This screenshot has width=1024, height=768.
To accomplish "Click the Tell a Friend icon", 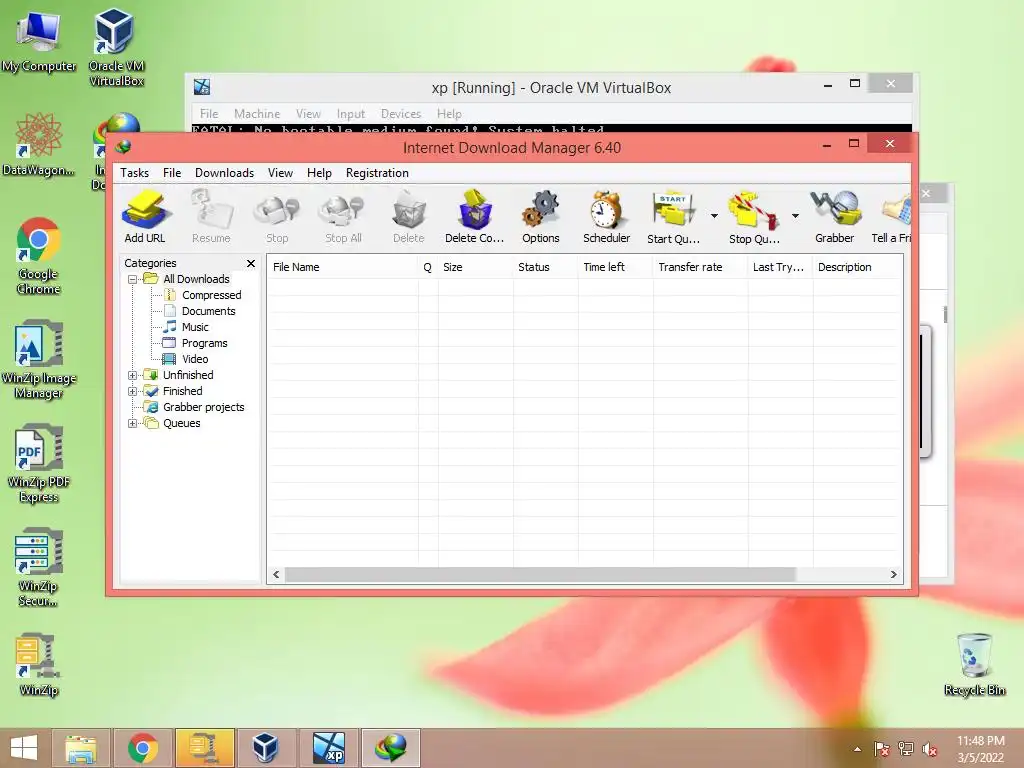I will [x=892, y=217].
